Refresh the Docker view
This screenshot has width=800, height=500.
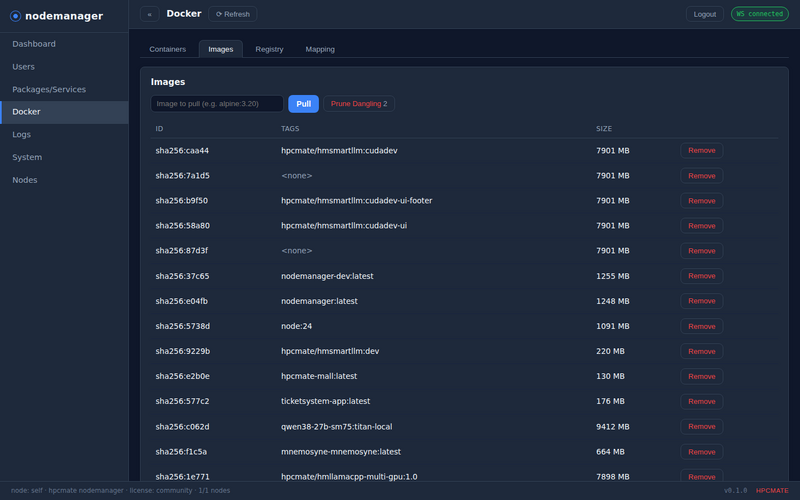233,14
